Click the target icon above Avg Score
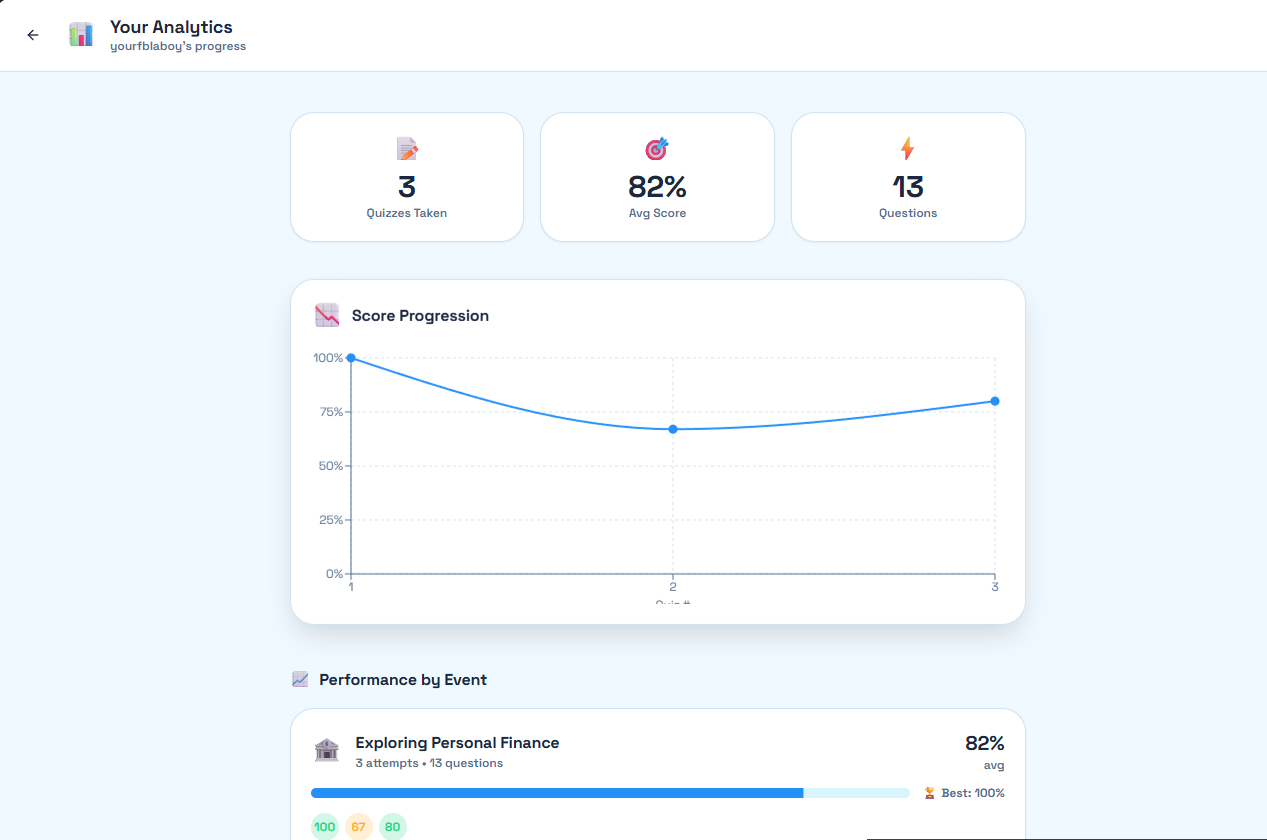 (657, 149)
